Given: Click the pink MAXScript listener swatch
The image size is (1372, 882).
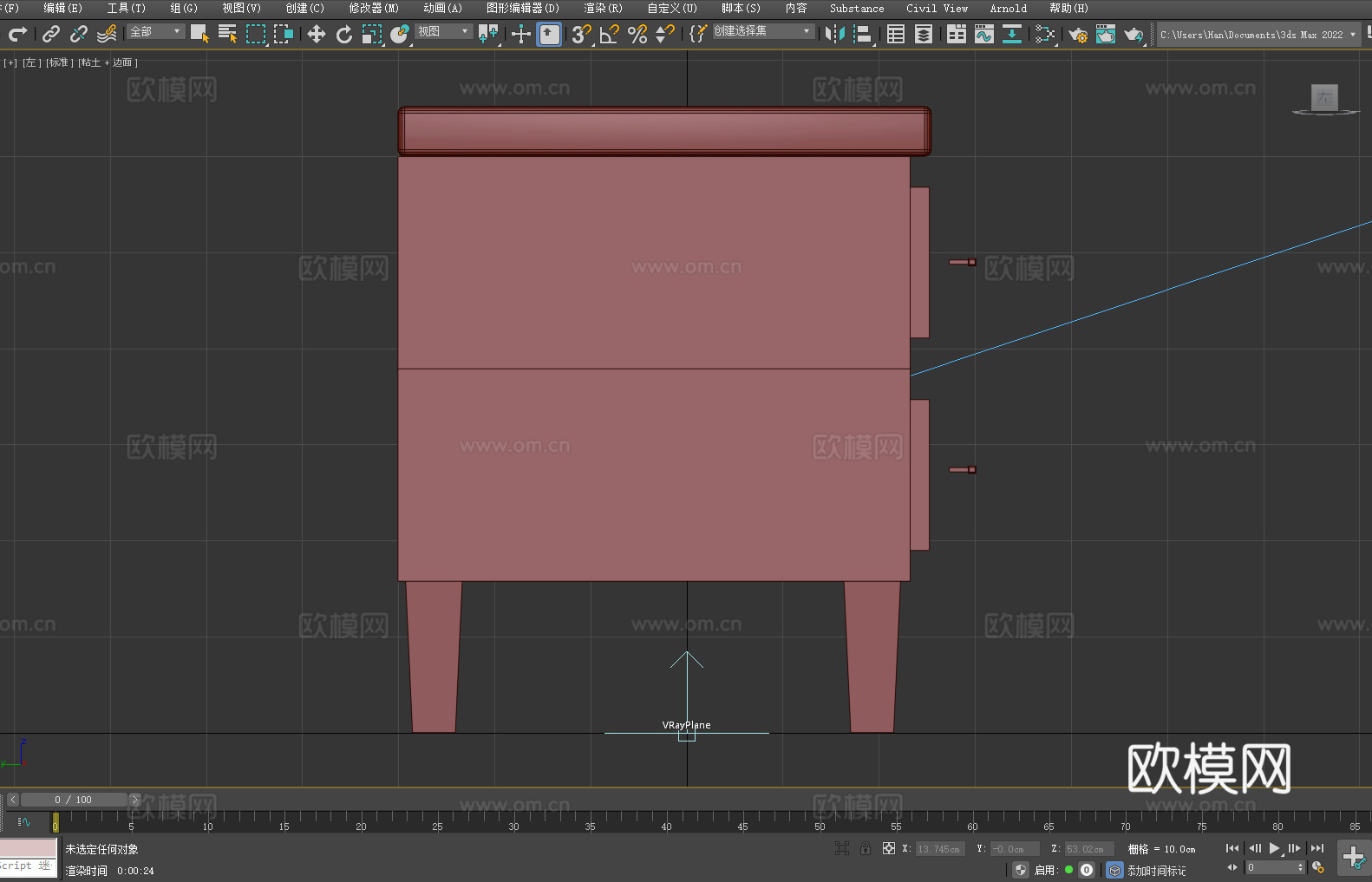Looking at the screenshot, I should pyautogui.click(x=29, y=848).
